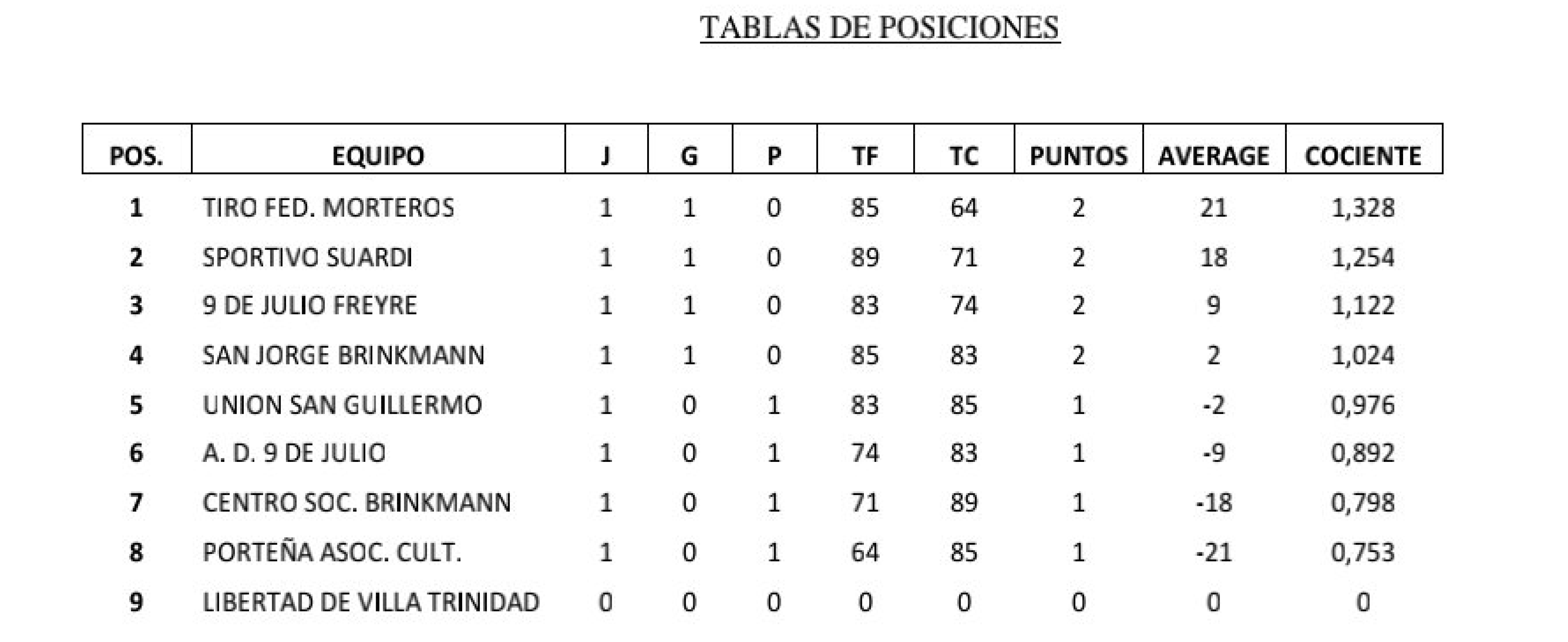Select team PORTEÑA ASOC. CULT.
This screenshot has height=642, width=1568.
tap(332, 552)
